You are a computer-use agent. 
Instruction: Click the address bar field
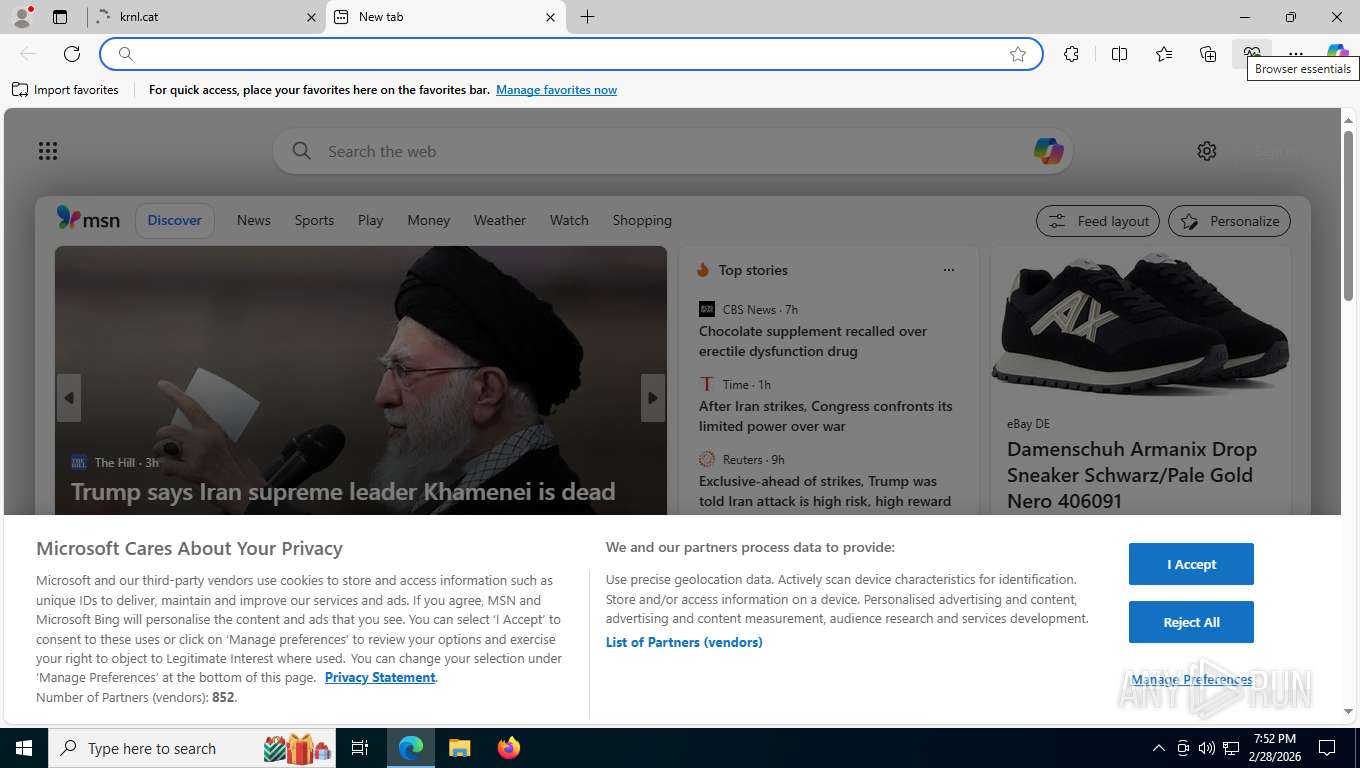point(571,54)
